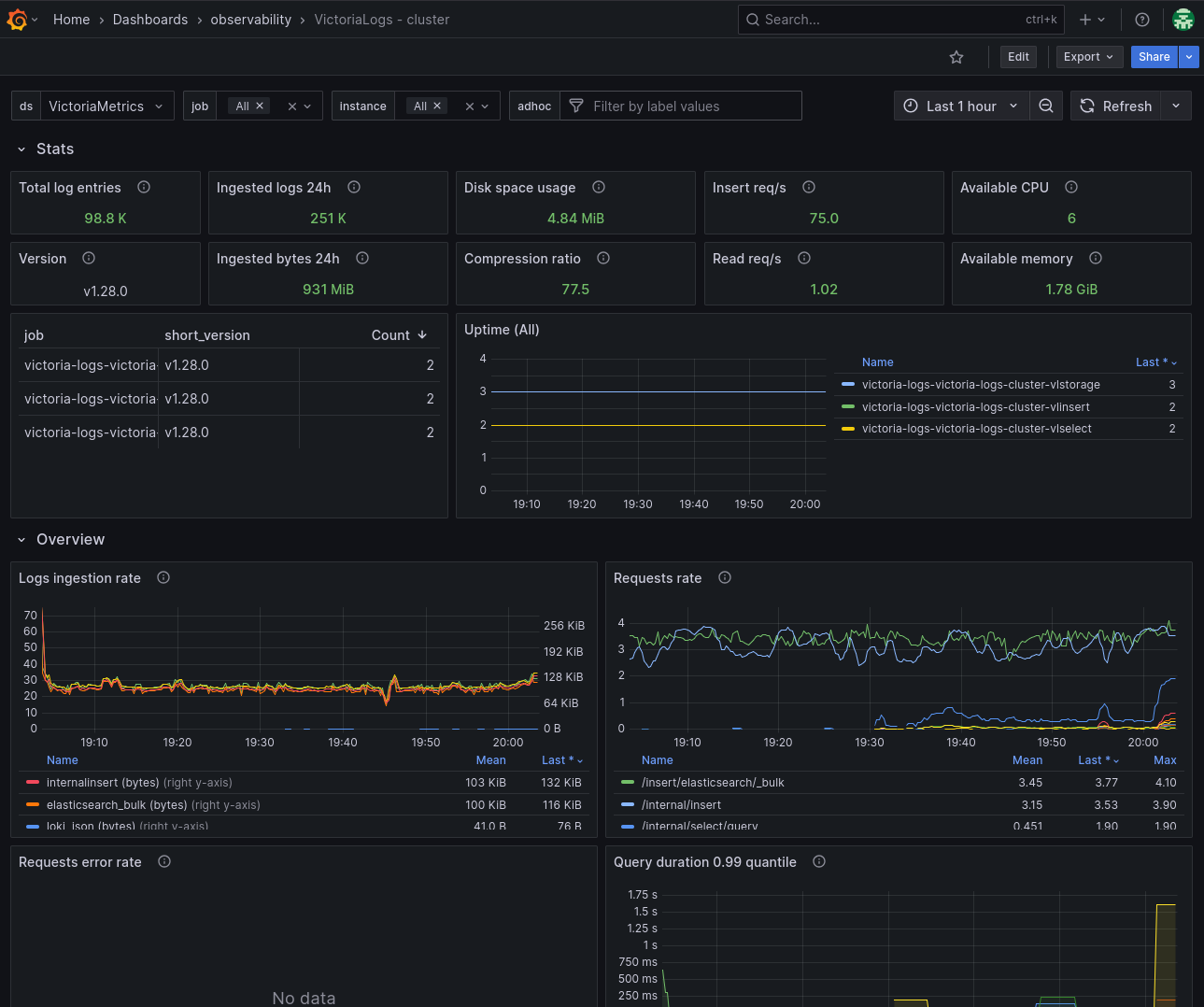
Task: Remove the All value from job filter
Action: (x=260, y=106)
